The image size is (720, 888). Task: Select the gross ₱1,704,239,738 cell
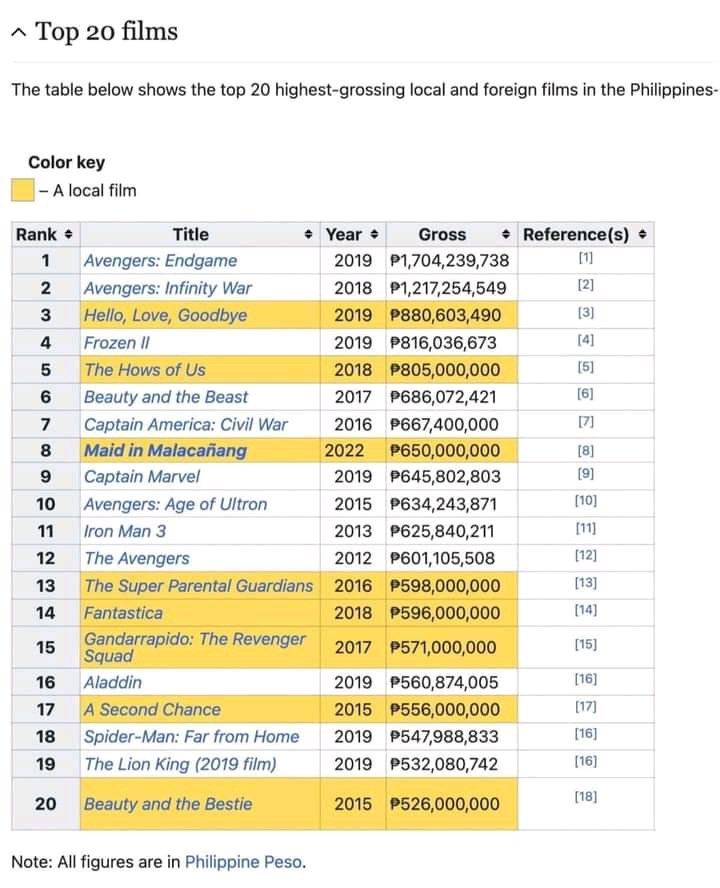(451, 261)
